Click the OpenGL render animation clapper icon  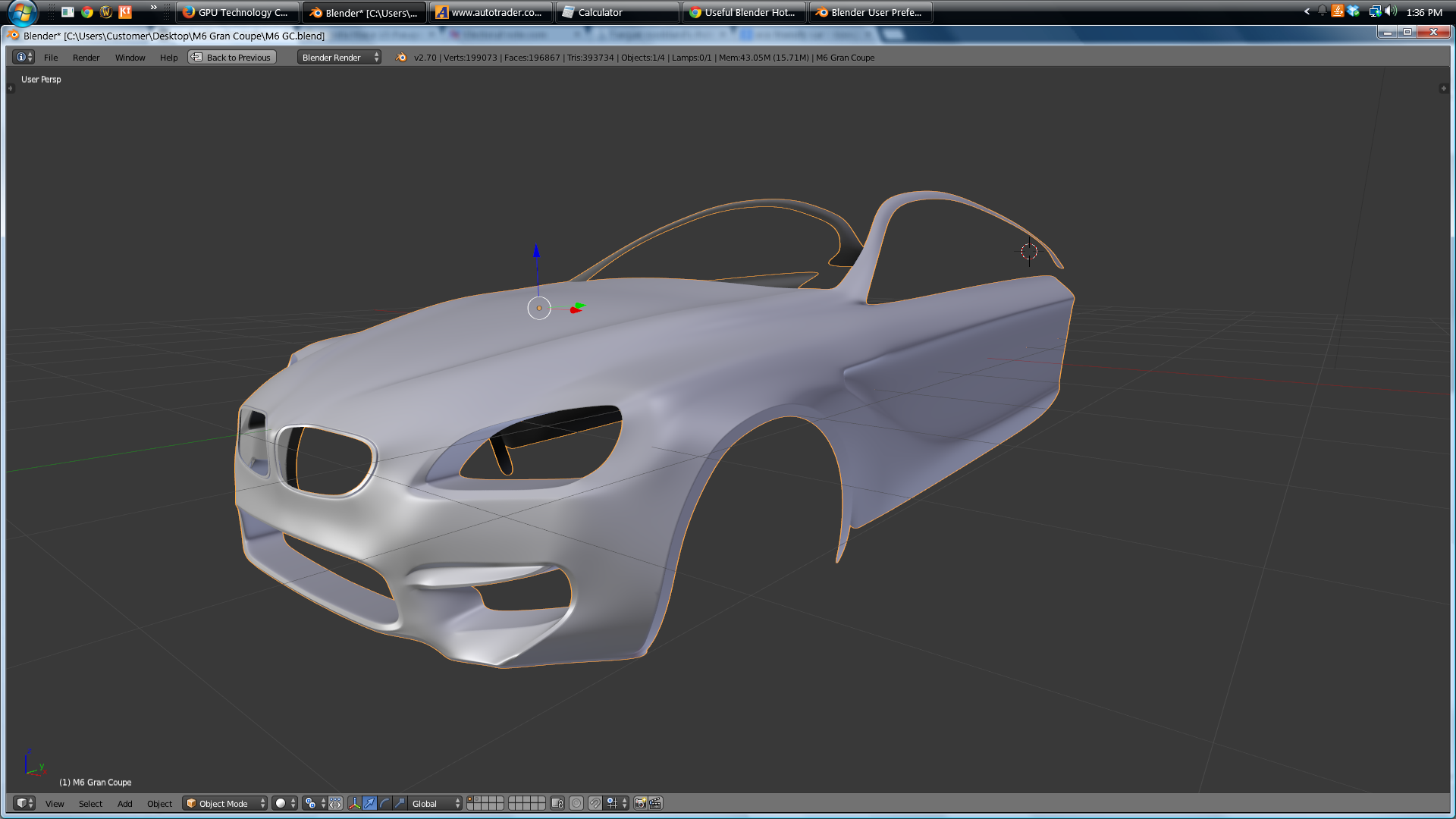click(x=656, y=804)
